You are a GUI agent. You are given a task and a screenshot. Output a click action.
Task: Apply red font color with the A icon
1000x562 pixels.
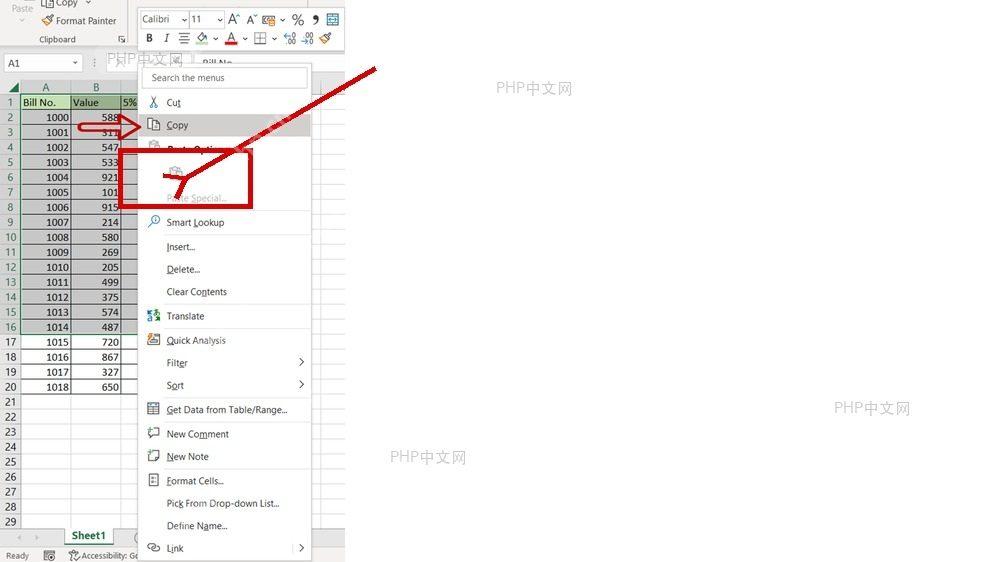[232, 38]
